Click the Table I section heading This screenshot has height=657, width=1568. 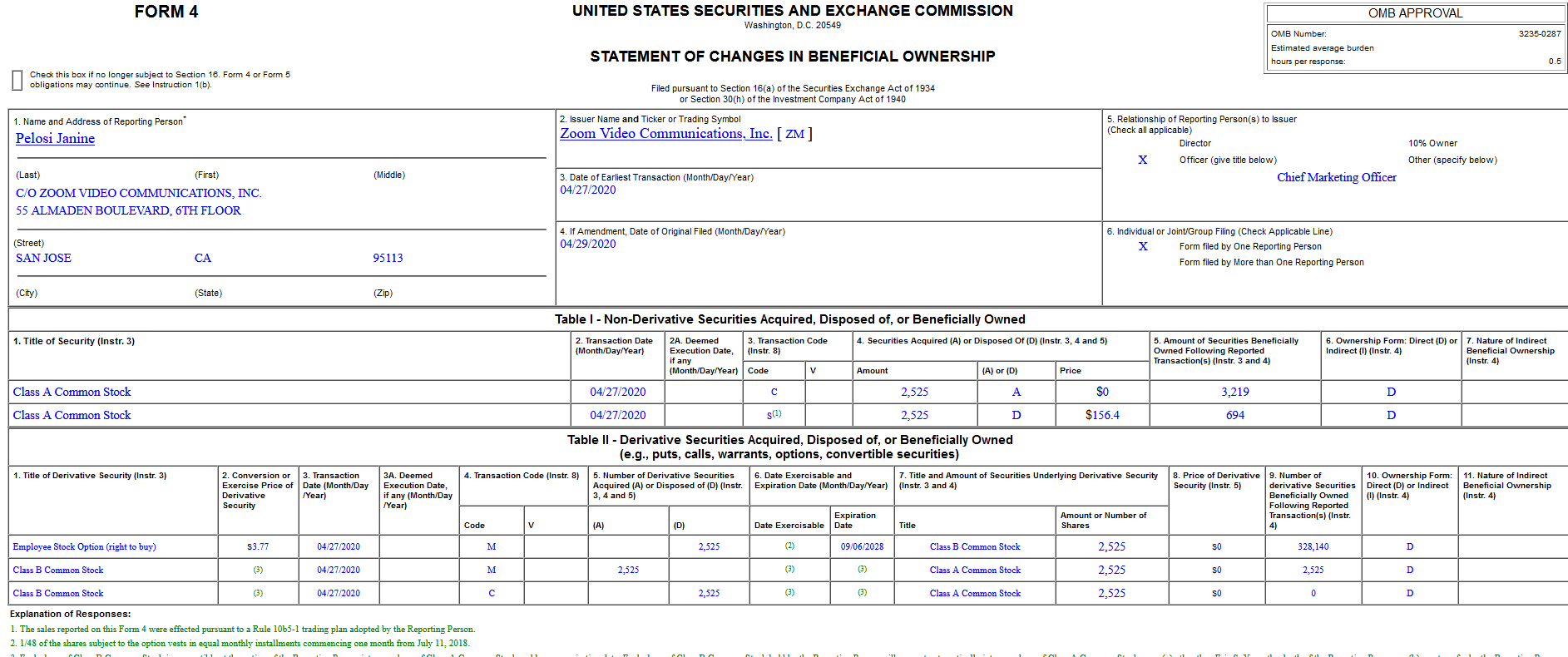coord(789,319)
